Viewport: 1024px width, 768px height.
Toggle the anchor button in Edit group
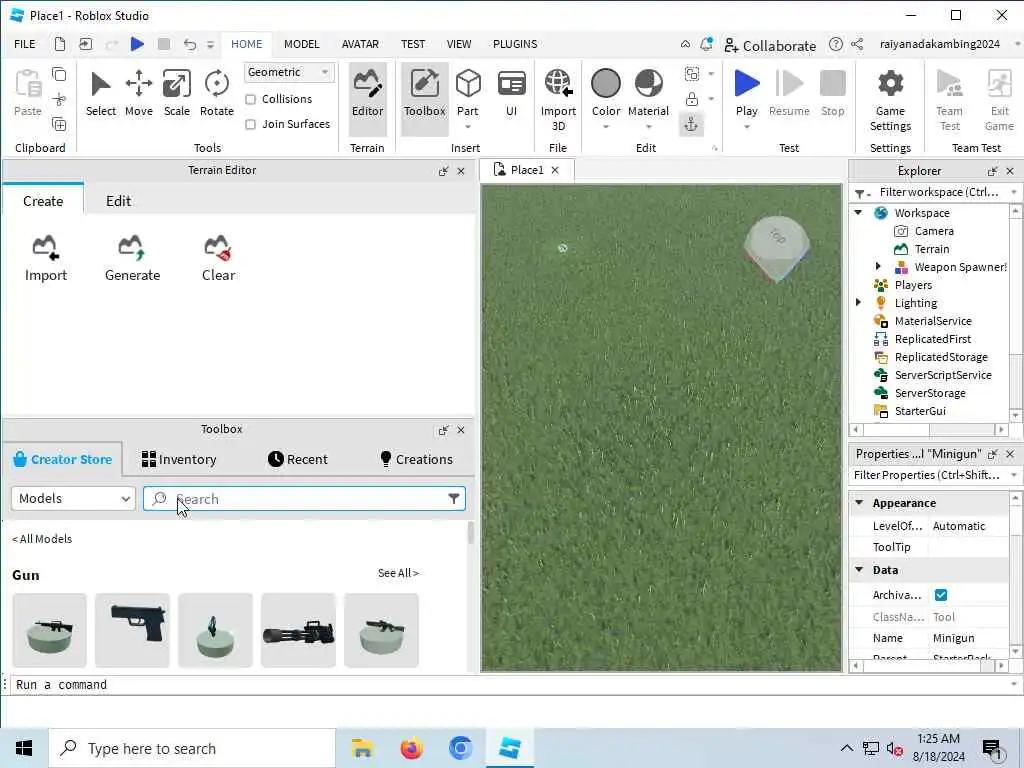point(691,124)
